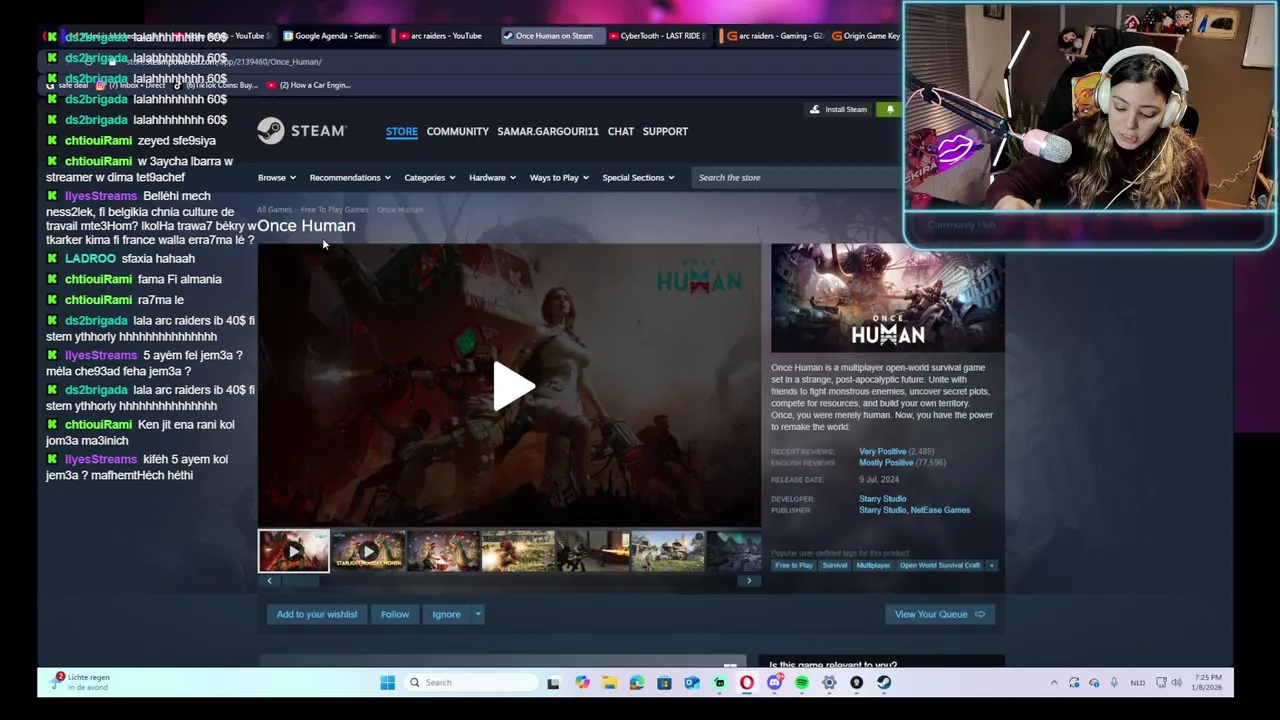Open Steam notifications bell
Viewport: 1280px width, 720px height.
890,109
